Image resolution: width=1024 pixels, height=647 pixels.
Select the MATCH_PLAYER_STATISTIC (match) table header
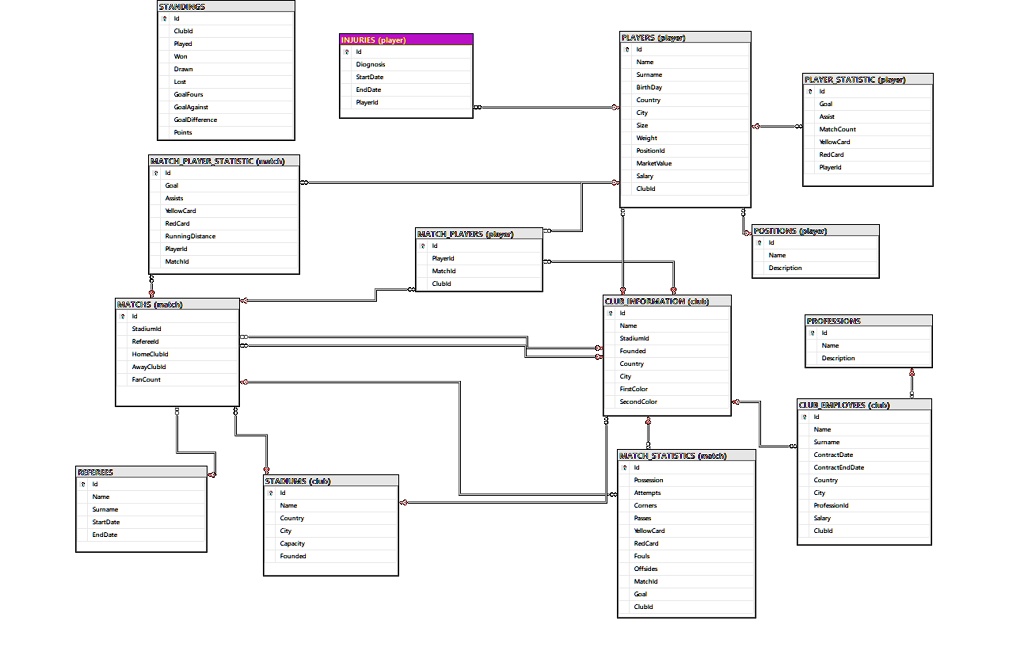pos(224,161)
